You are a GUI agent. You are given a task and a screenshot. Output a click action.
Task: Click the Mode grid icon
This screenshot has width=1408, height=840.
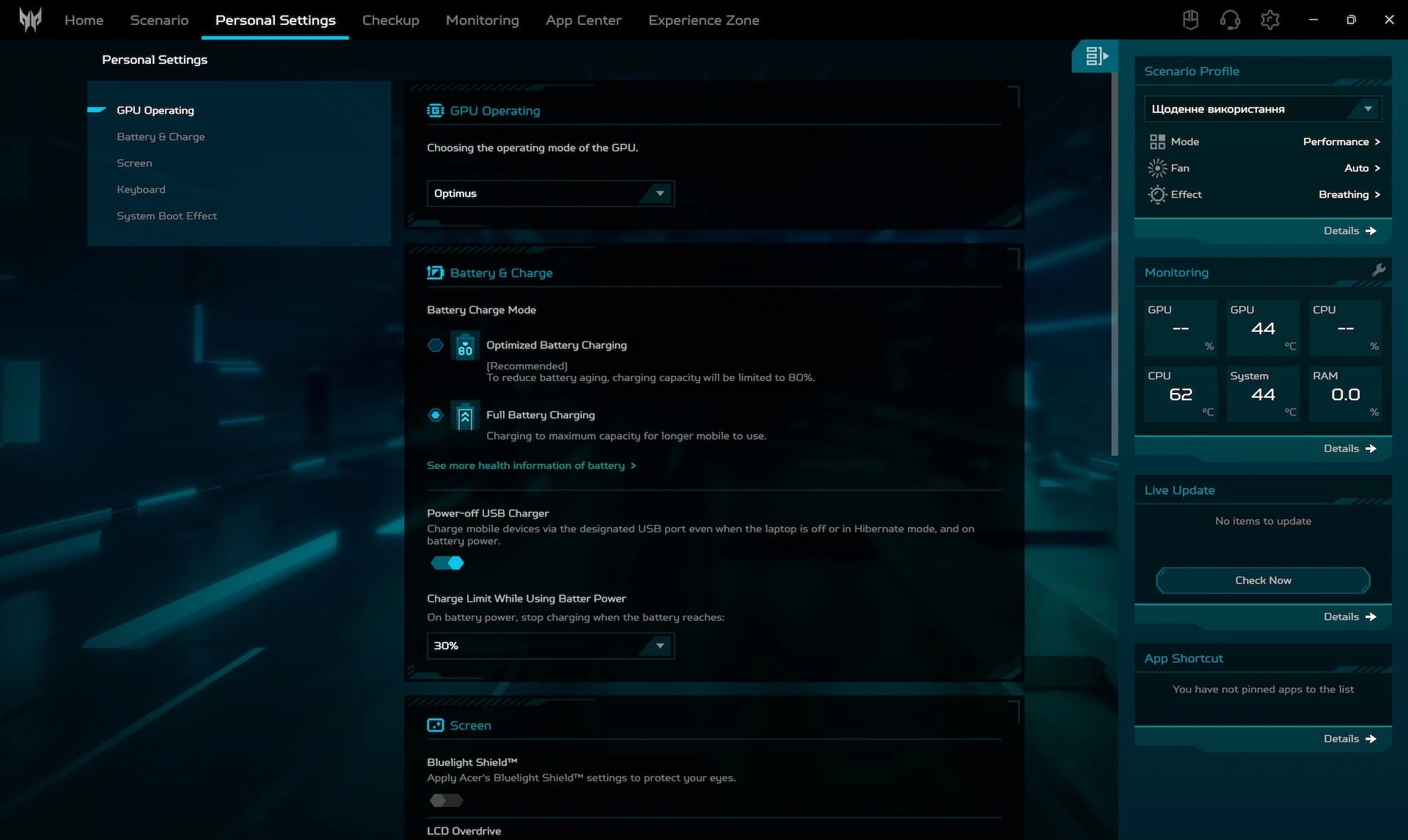pos(1157,141)
